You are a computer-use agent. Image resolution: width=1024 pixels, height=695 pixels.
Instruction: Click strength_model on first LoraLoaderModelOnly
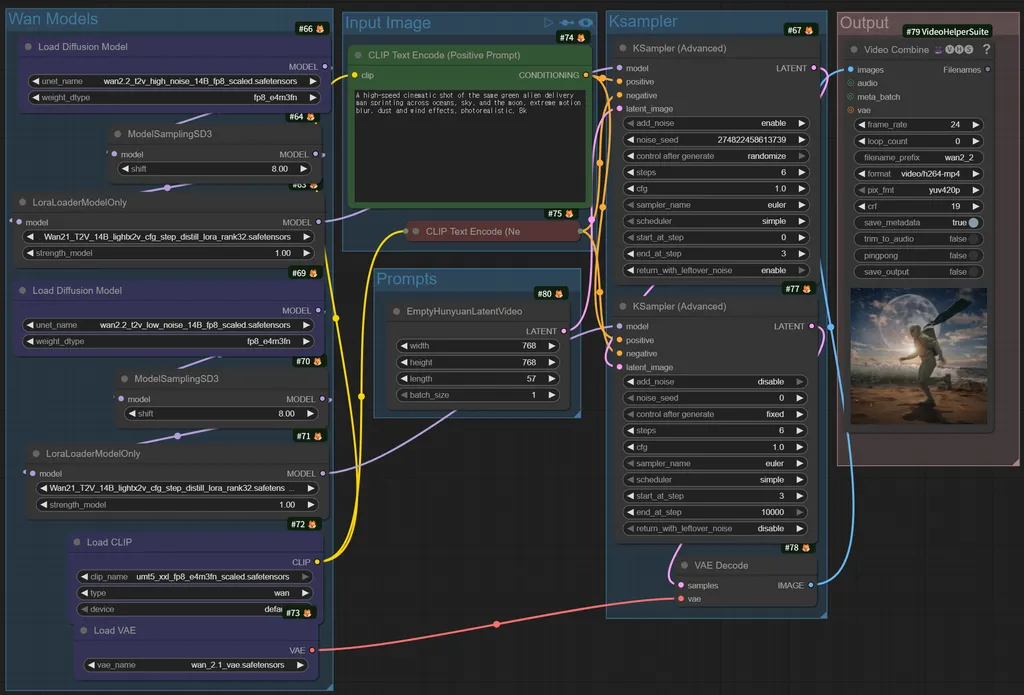tap(168, 253)
